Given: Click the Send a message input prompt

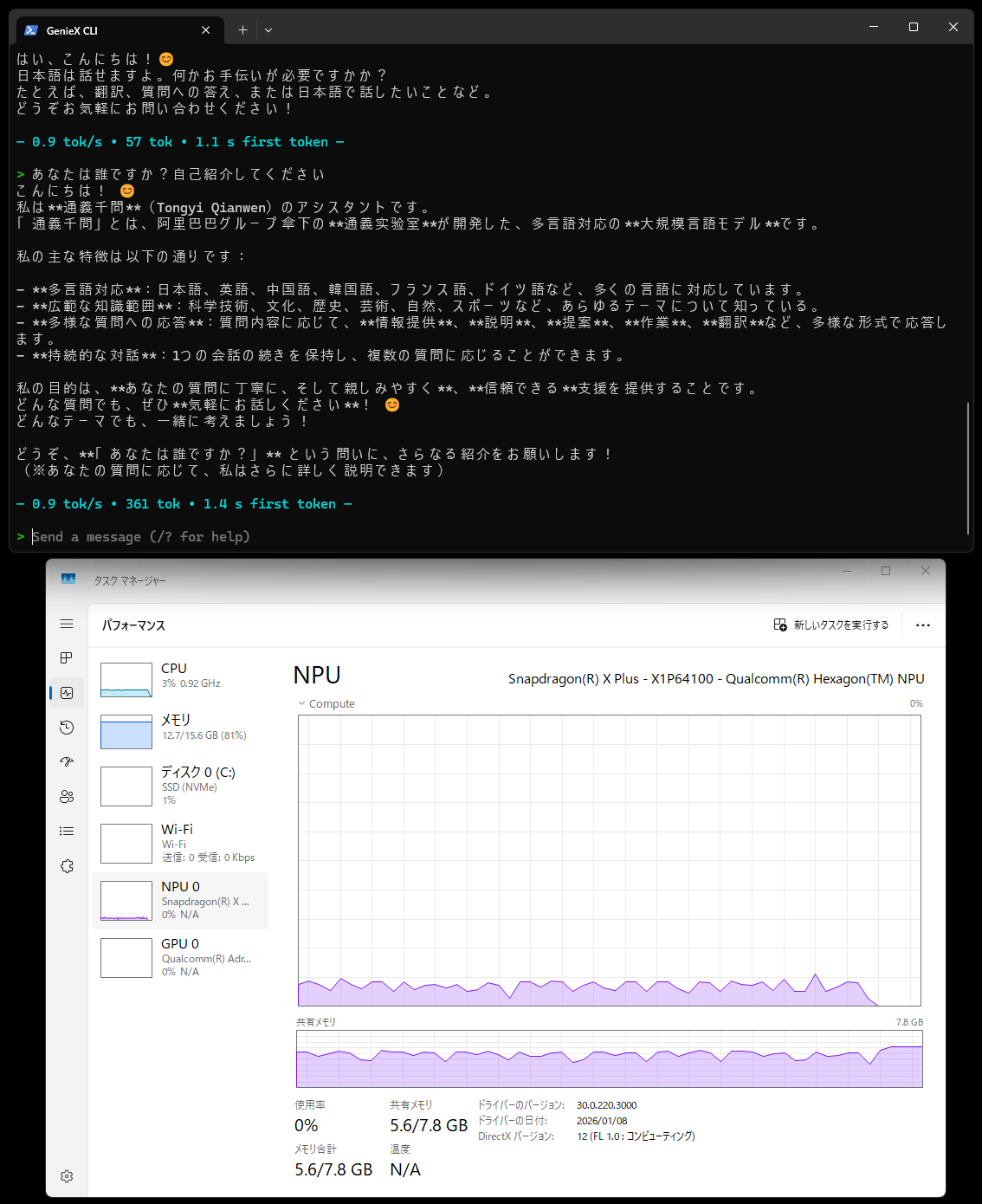Looking at the screenshot, I should coord(141,537).
